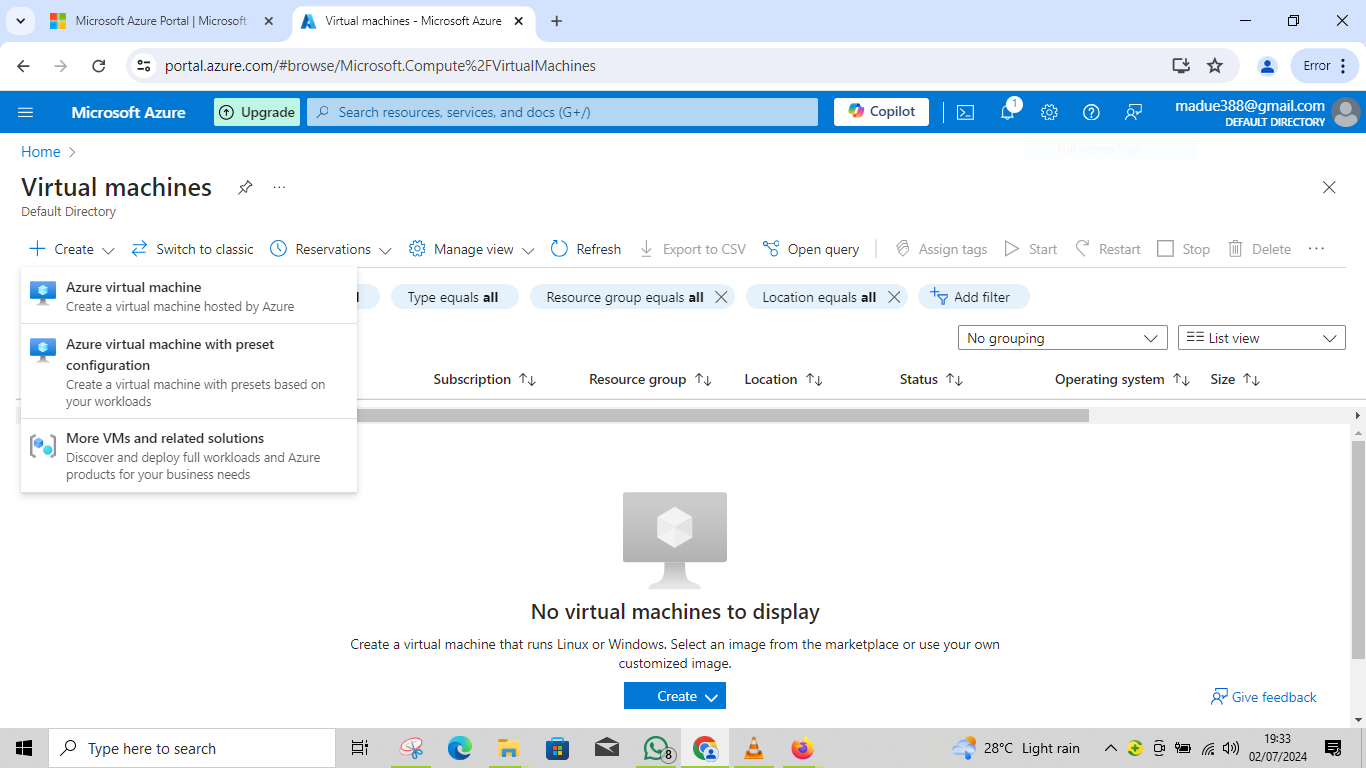
Task: Sort by Operating system column
Action: (1122, 380)
